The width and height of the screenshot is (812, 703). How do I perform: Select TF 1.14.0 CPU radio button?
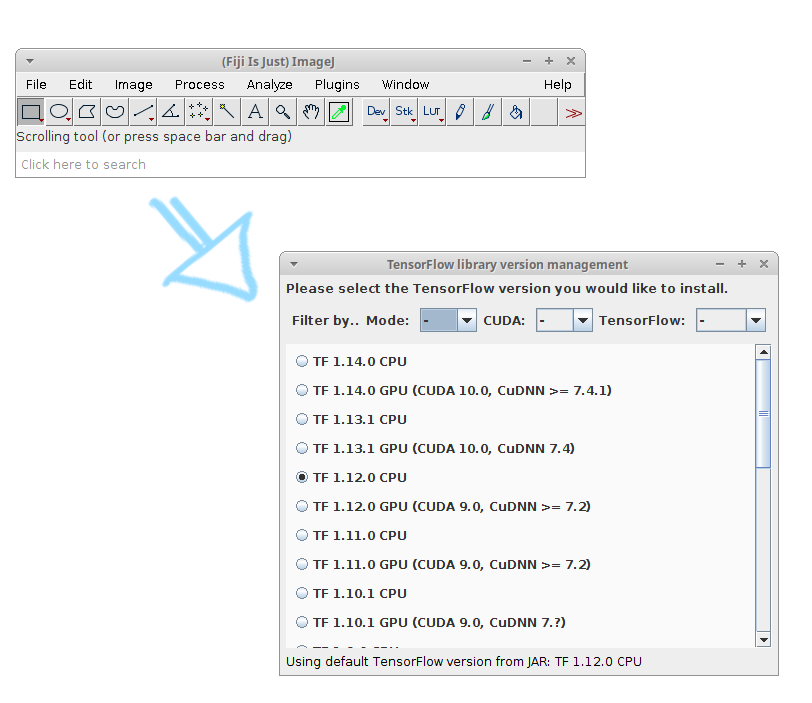[x=302, y=361]
